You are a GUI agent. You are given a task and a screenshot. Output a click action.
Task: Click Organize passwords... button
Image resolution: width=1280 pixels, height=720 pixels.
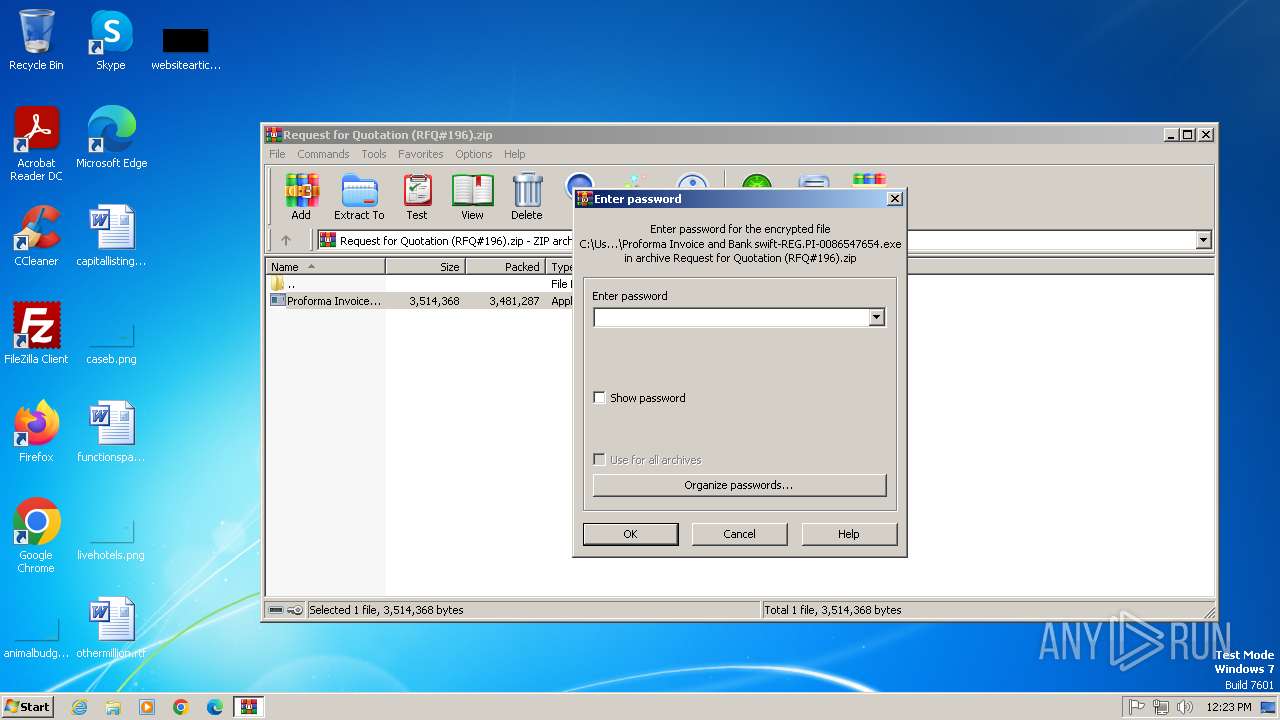(739, 485)
